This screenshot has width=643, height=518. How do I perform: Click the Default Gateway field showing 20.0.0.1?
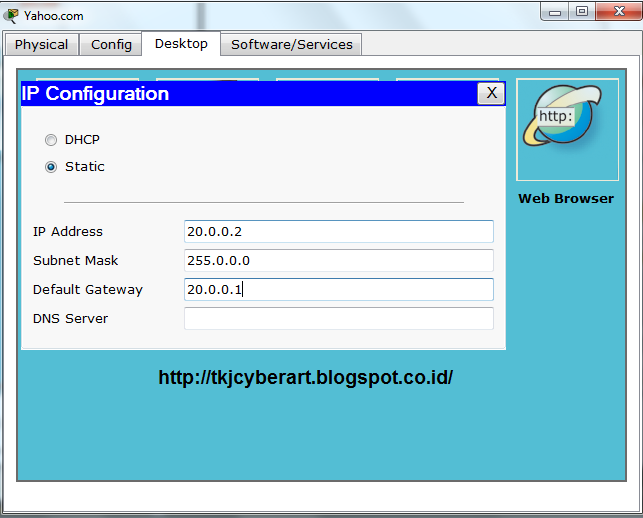[x=339, y=290]
